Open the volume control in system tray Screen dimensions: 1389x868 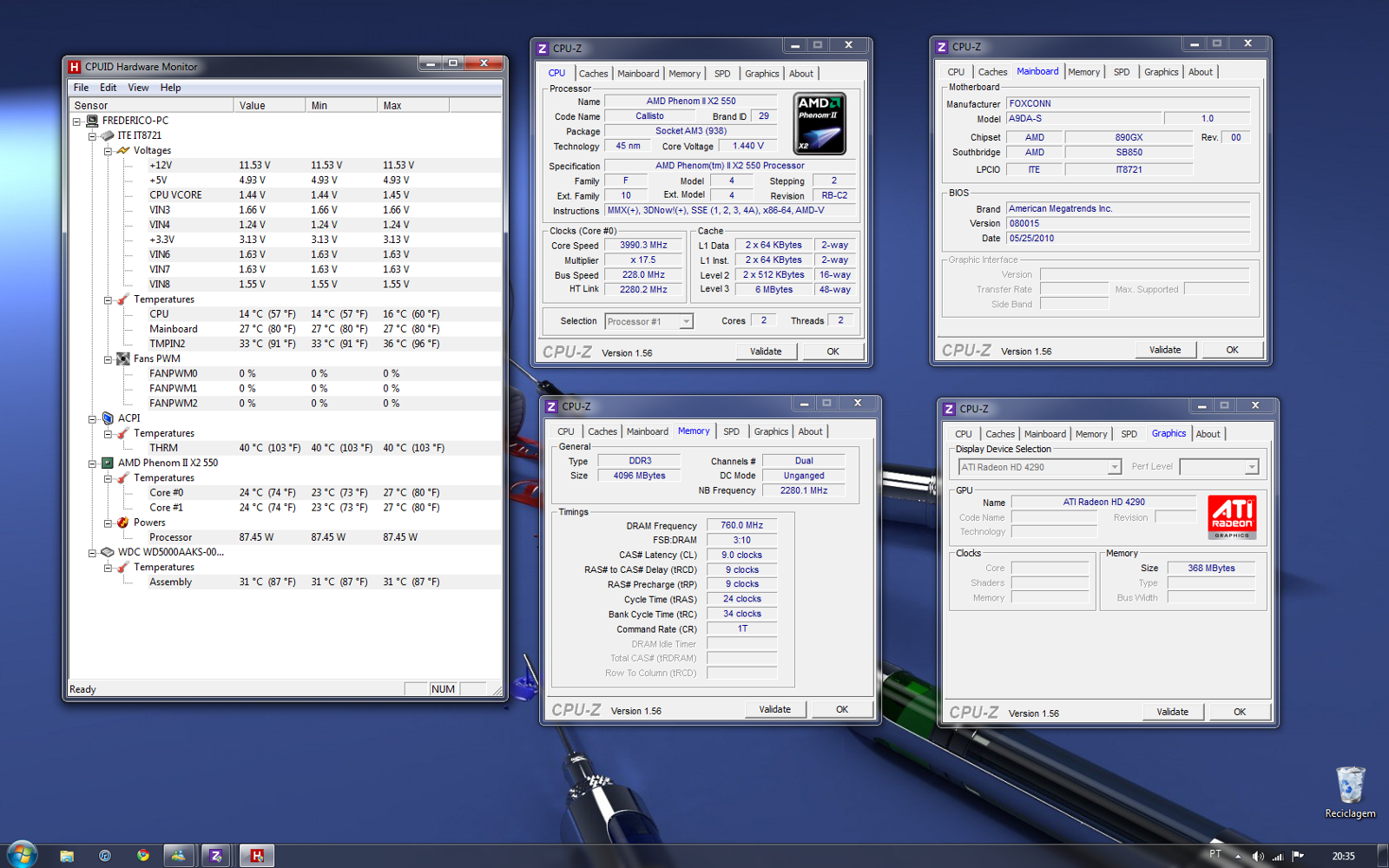click(x=1258, y=856)
